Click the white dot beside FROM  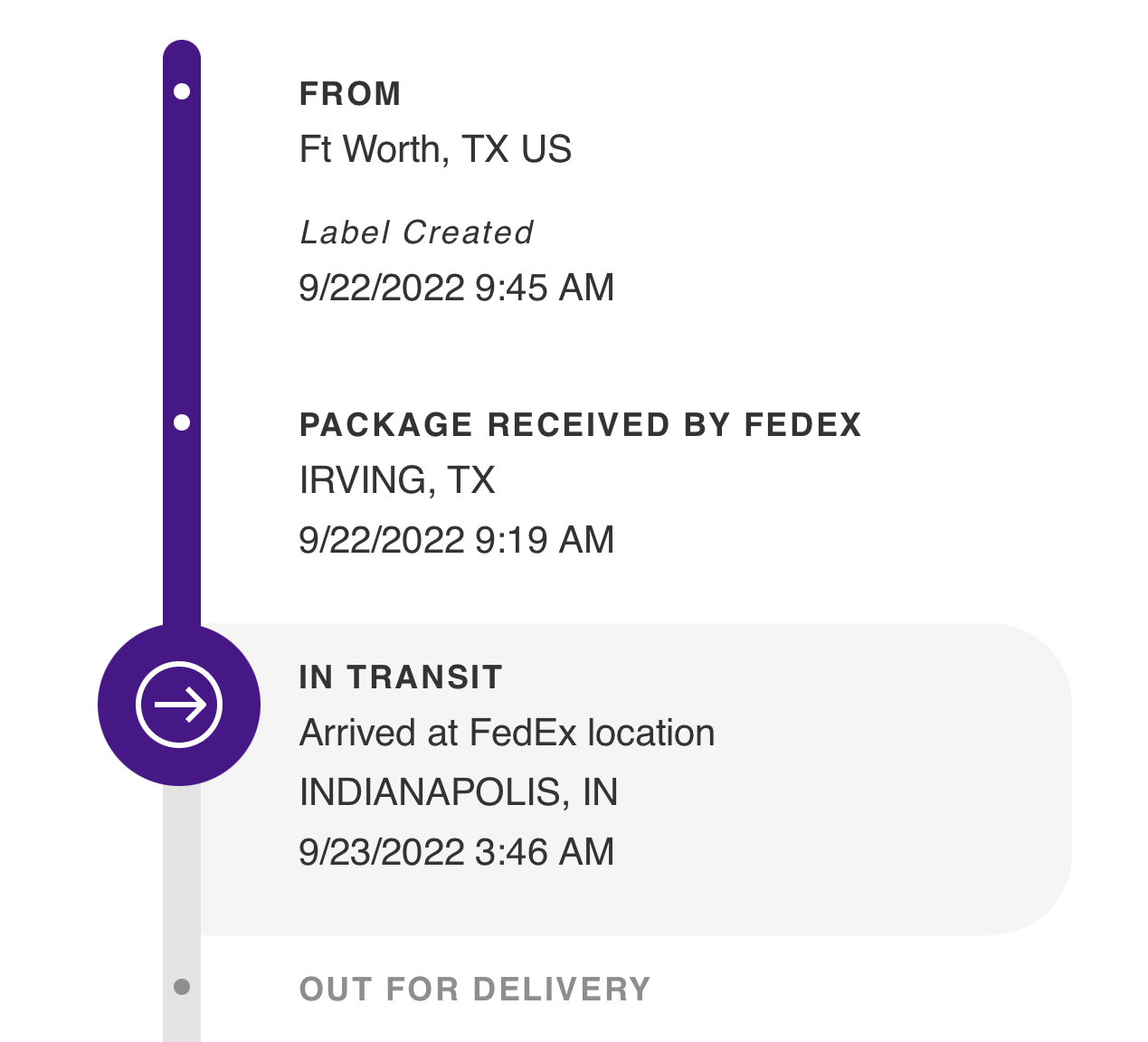(182, 91)
